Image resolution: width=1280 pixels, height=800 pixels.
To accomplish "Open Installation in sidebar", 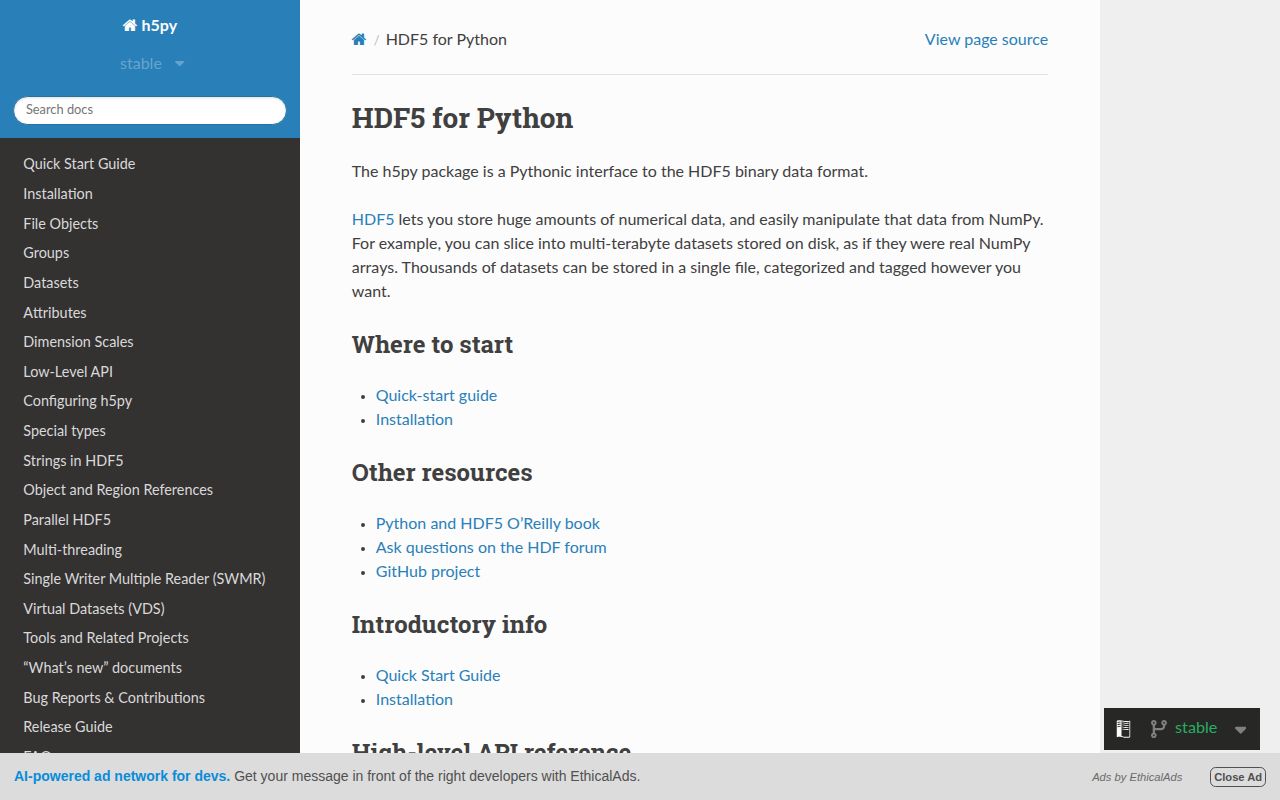I will 58,194.
